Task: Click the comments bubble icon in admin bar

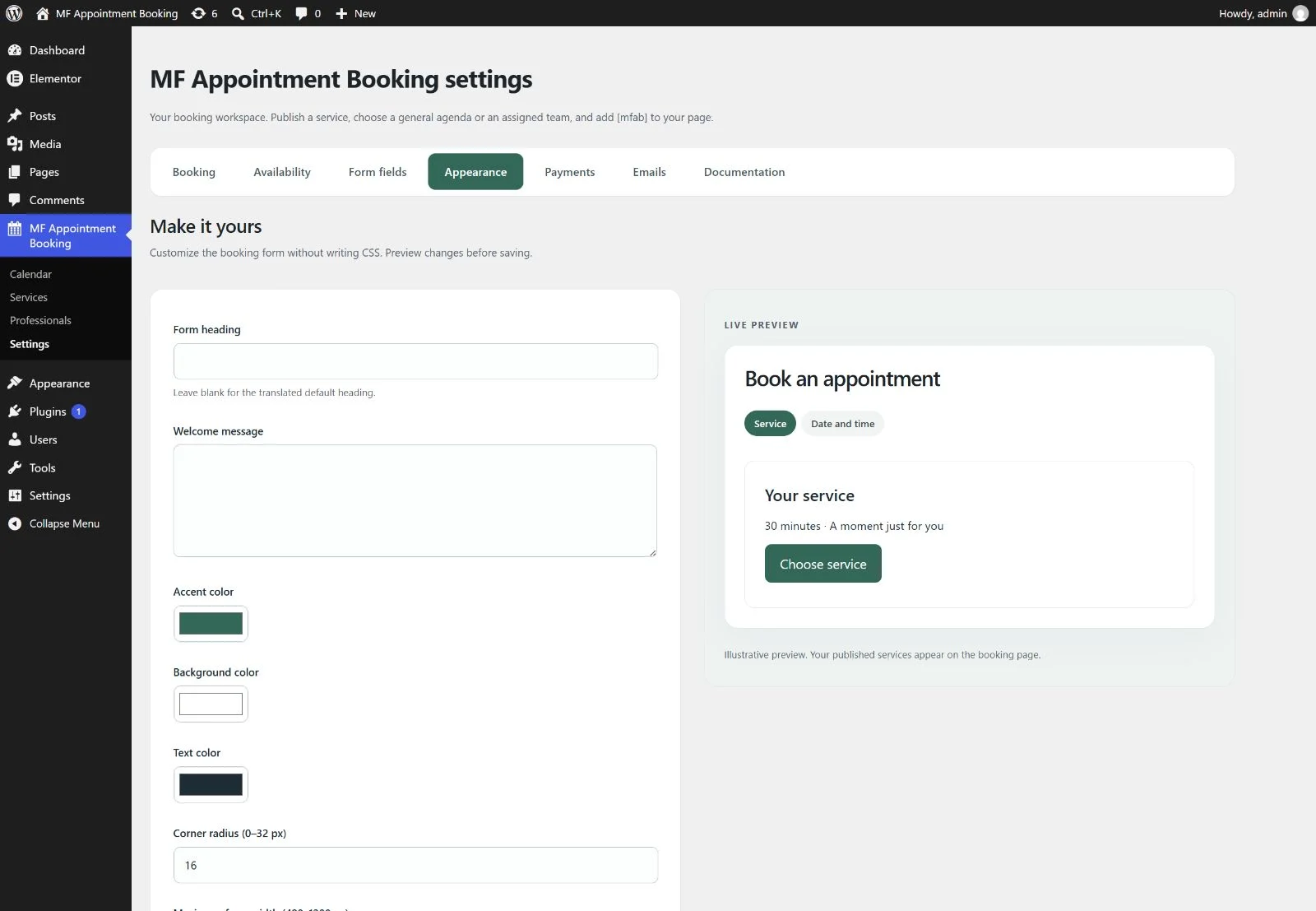Action: pyautogui.click(x=301, y=13)
